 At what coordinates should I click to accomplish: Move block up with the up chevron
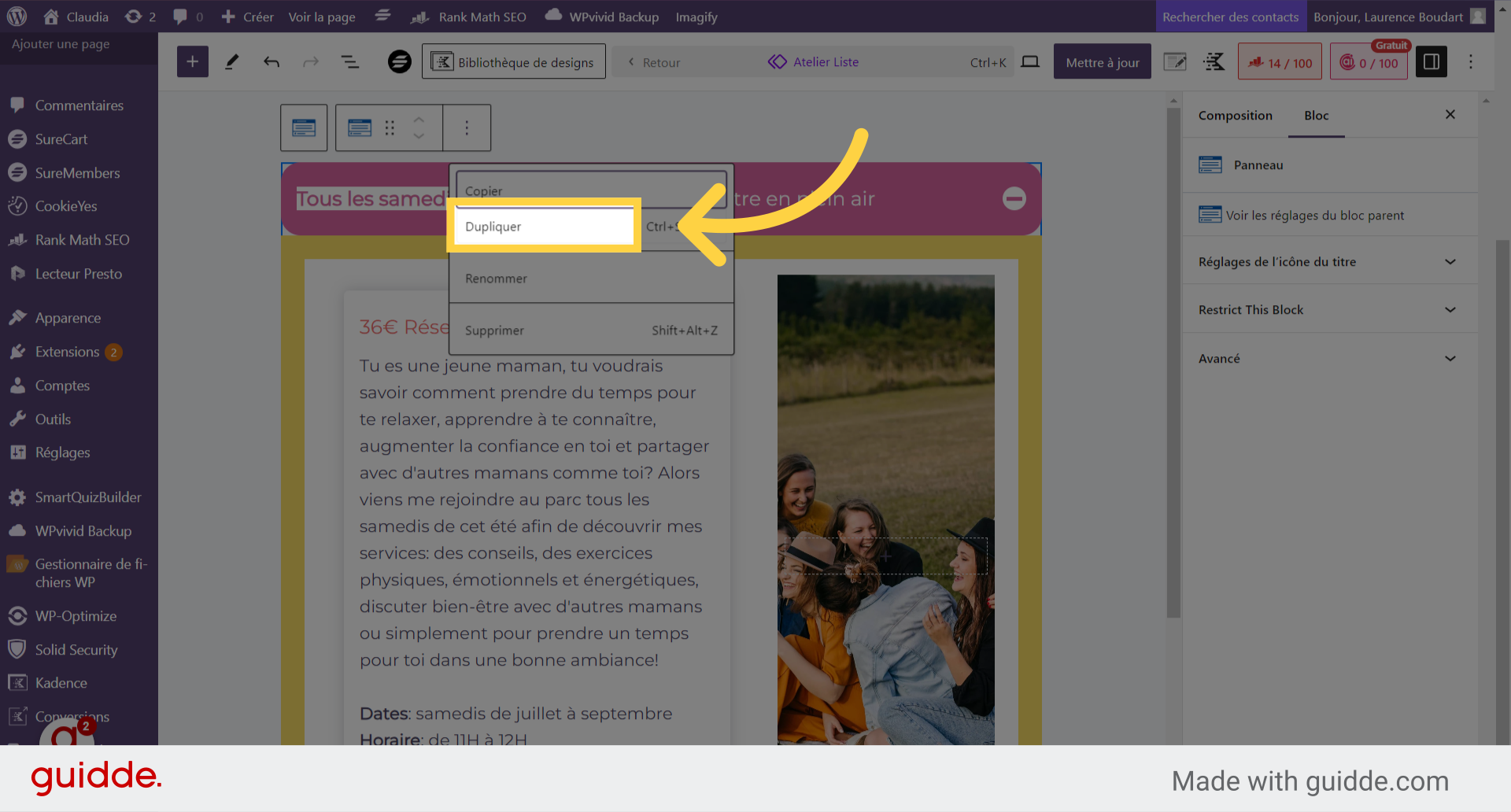pyautogui.click(x=419, y=120)
